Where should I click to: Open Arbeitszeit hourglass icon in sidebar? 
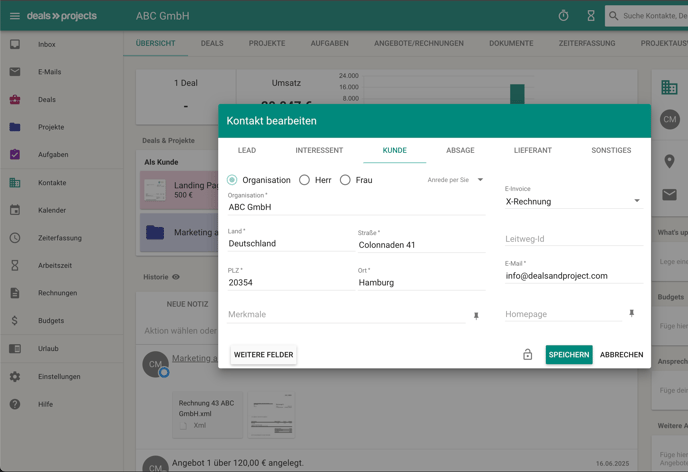15,265
